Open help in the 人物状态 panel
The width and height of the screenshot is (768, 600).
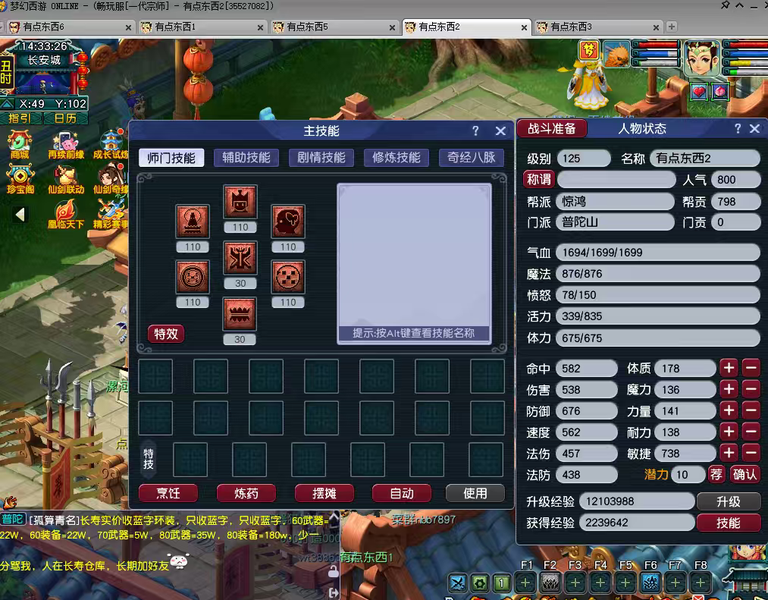738,129
